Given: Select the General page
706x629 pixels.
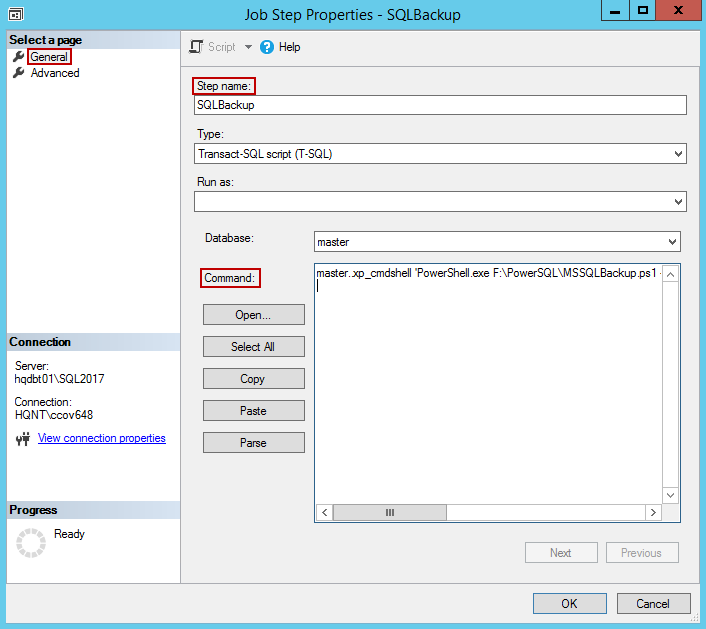Looking at the screenshot, I should point(49,57).
